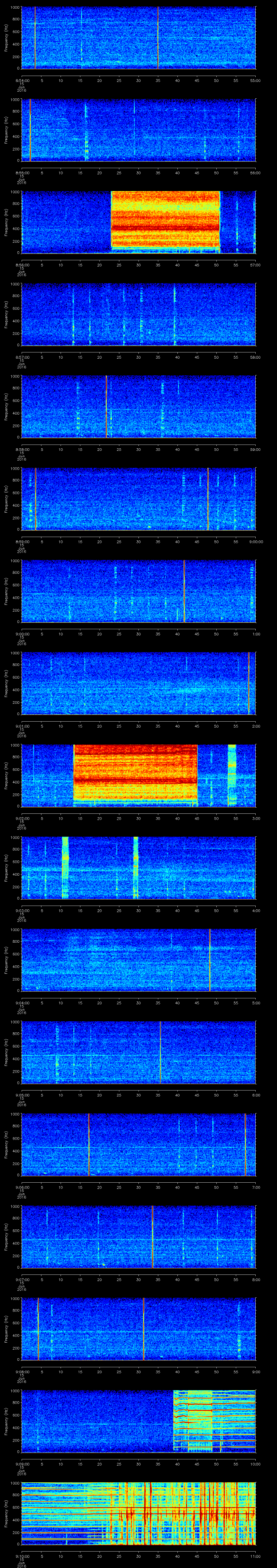Click the red vertical line at 42 s in the 9:00 panel
The height and width of the screenshot is (1568, 277).
(x=184, y=590)
